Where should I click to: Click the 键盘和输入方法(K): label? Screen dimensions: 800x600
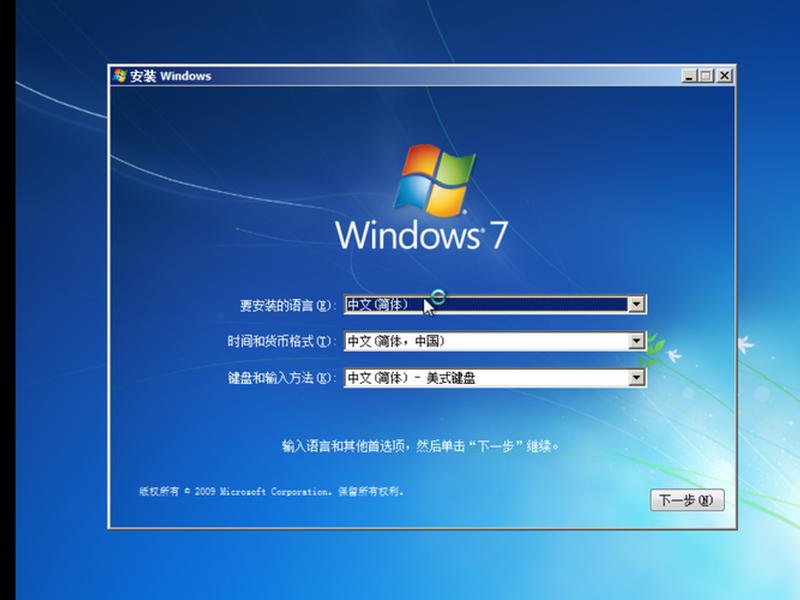(282, 378)
